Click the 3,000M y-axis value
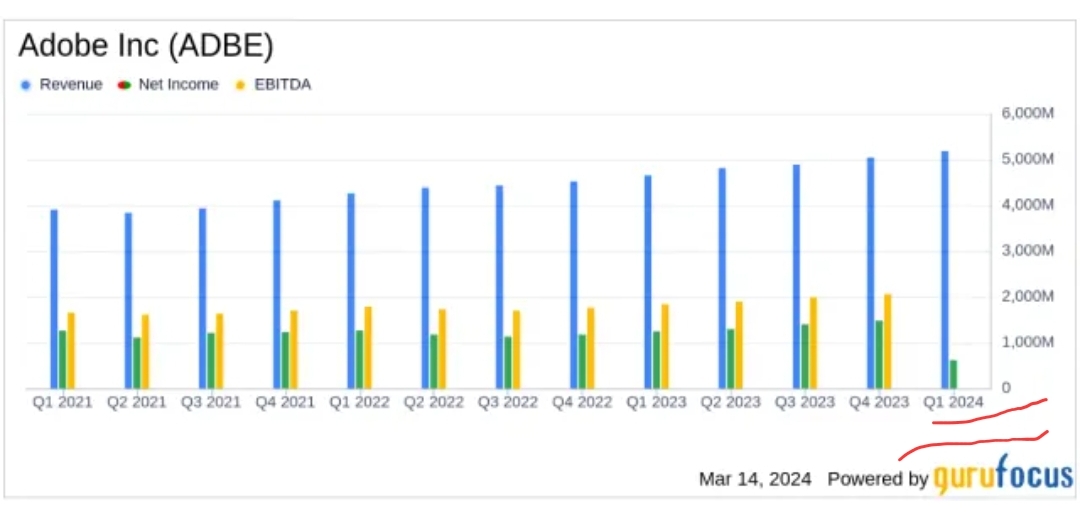This screenshot has width=1080, height=520. click(x=1027, y=251)
